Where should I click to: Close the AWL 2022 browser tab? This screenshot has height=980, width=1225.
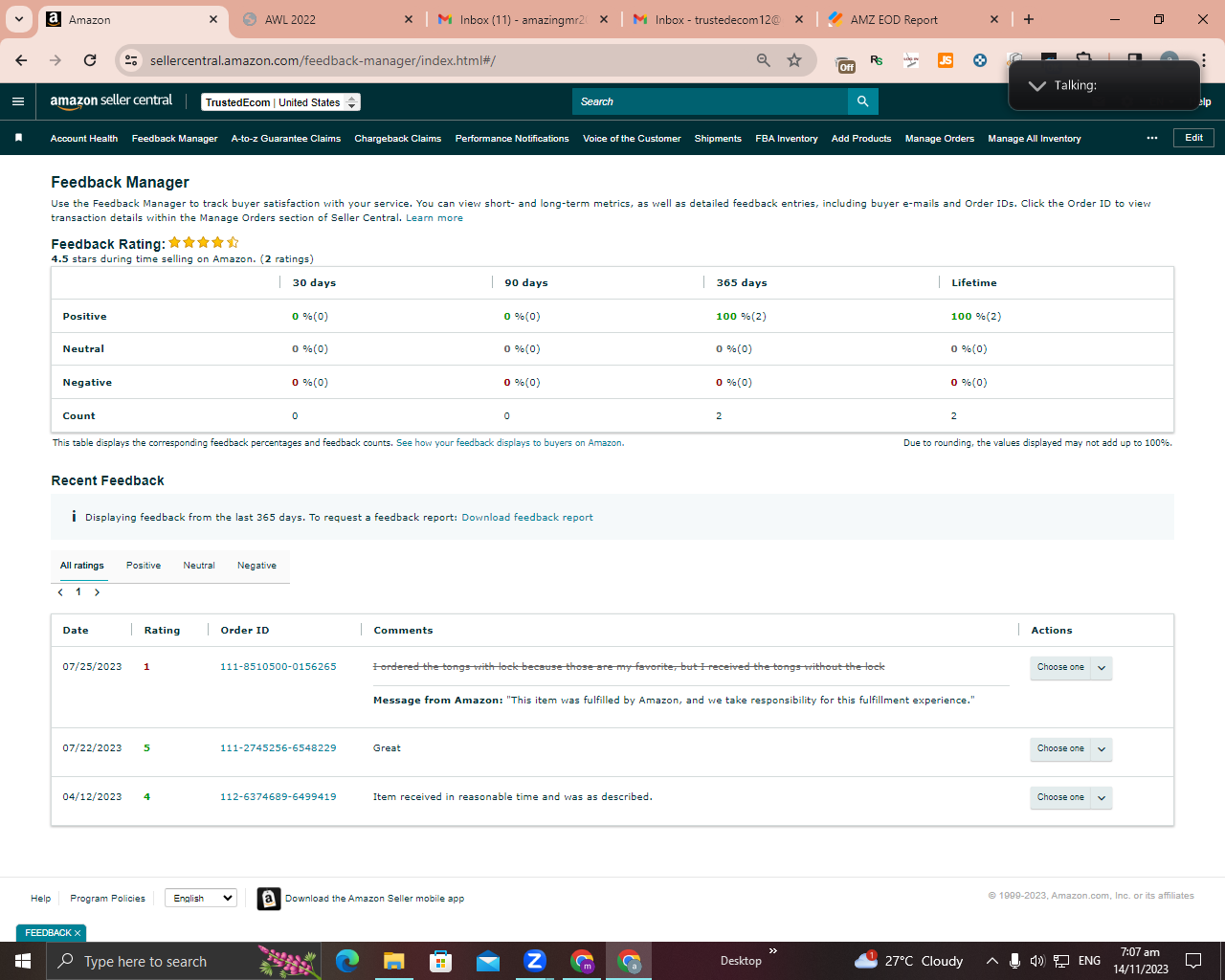click(409, 19)
